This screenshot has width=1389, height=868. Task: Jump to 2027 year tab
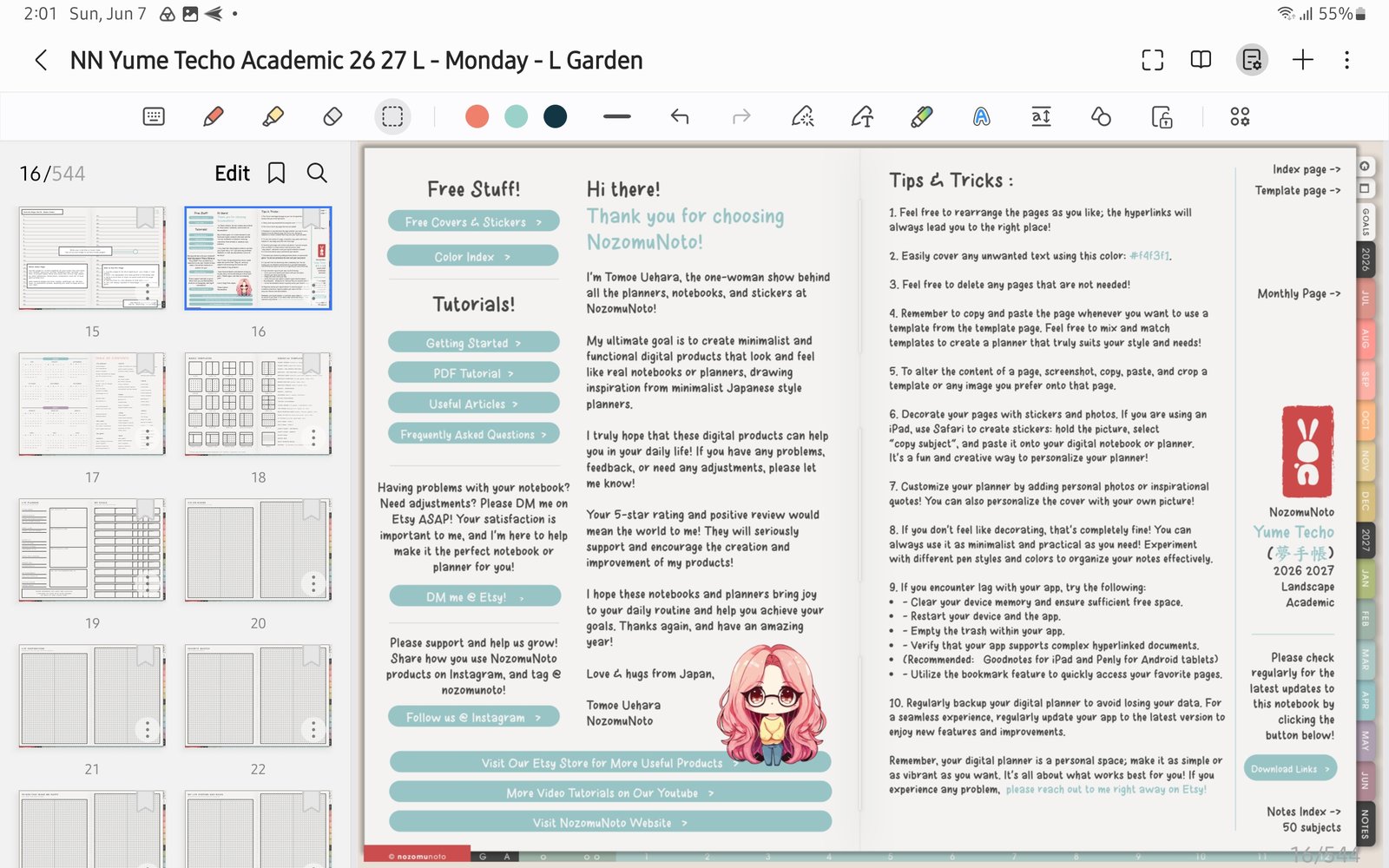click(x=1365, y=540)
